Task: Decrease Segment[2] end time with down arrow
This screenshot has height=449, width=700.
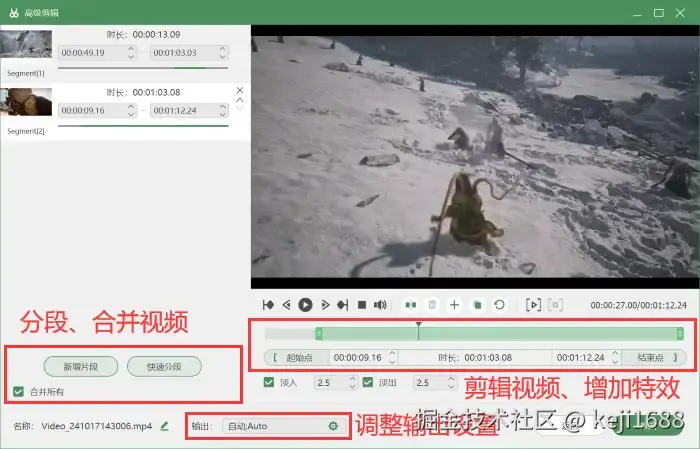Action: click(x=223, y=114)
